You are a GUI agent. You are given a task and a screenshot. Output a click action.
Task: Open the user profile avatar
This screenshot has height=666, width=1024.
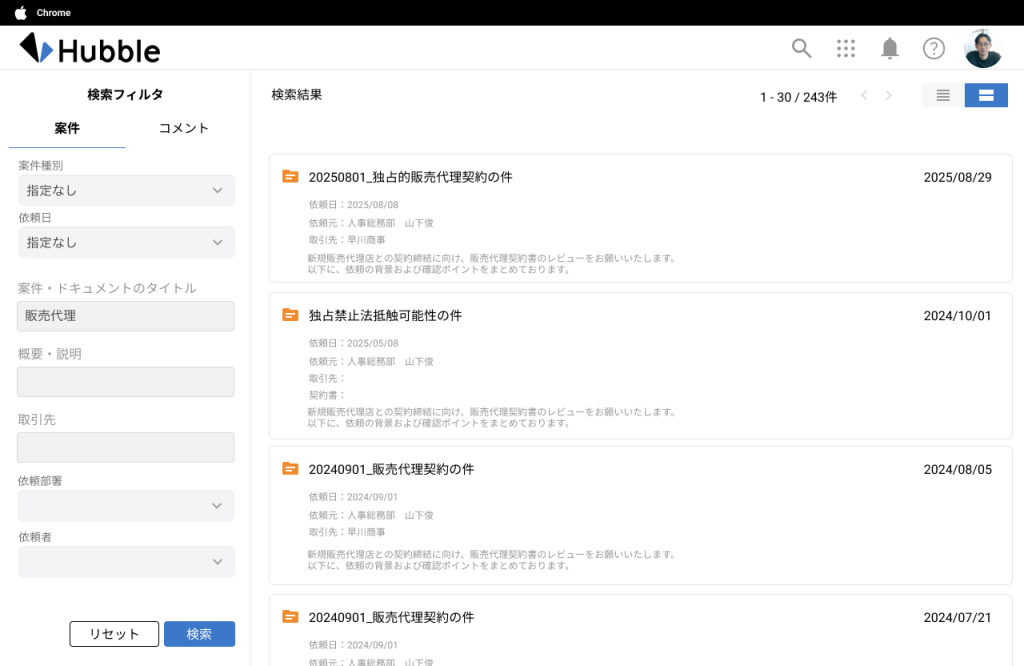coord(982,48)
